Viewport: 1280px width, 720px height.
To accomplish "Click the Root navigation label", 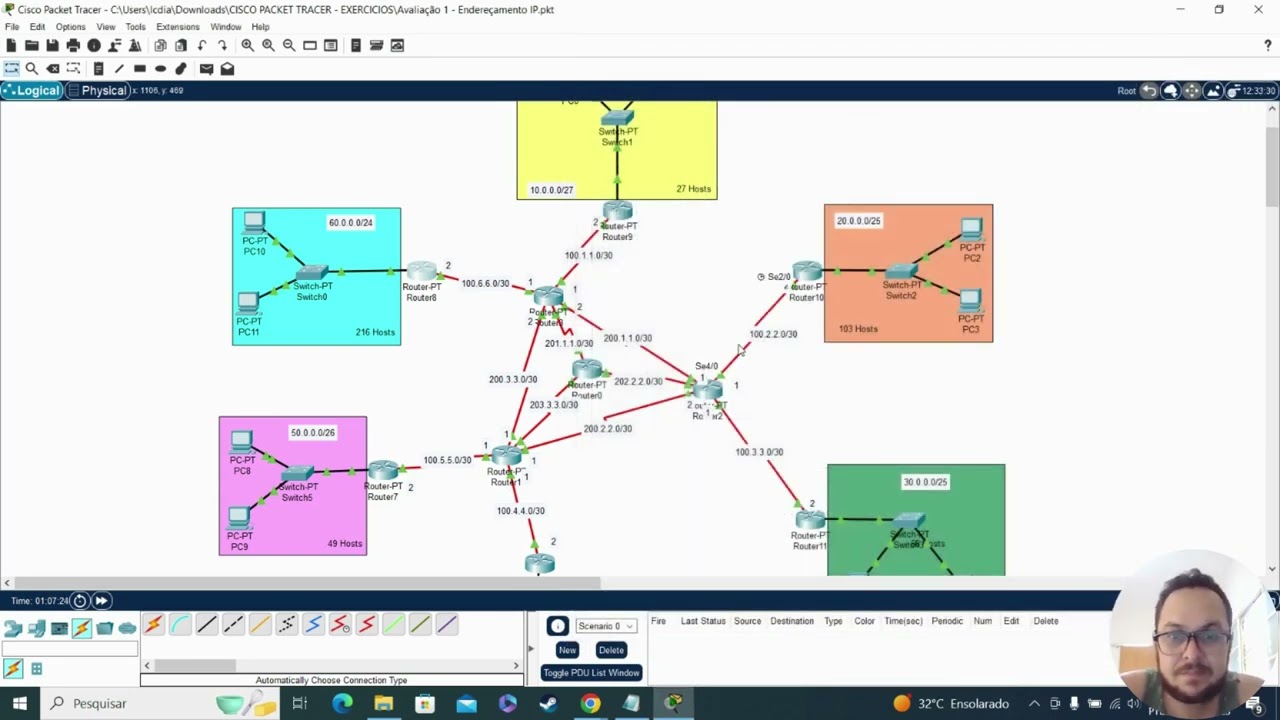I will [x=1126, y=91].
